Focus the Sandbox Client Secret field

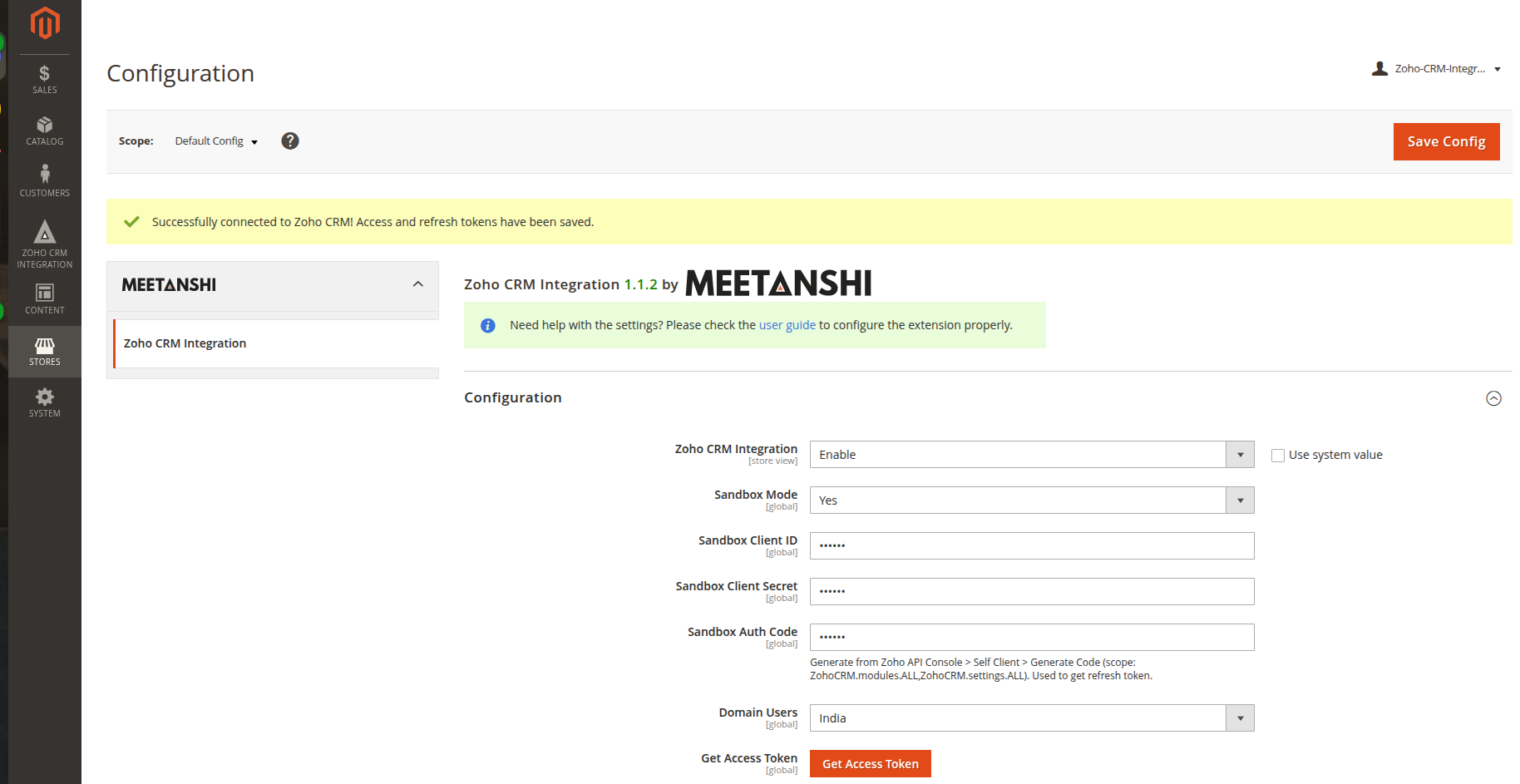pos(1032,592)
